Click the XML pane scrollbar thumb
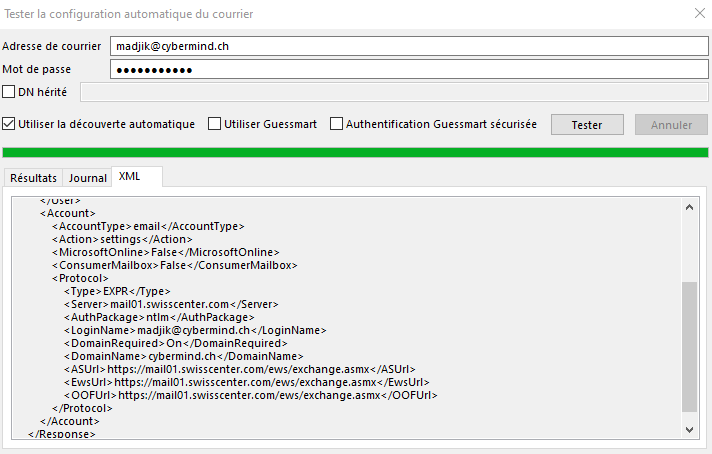 (689, 345)
